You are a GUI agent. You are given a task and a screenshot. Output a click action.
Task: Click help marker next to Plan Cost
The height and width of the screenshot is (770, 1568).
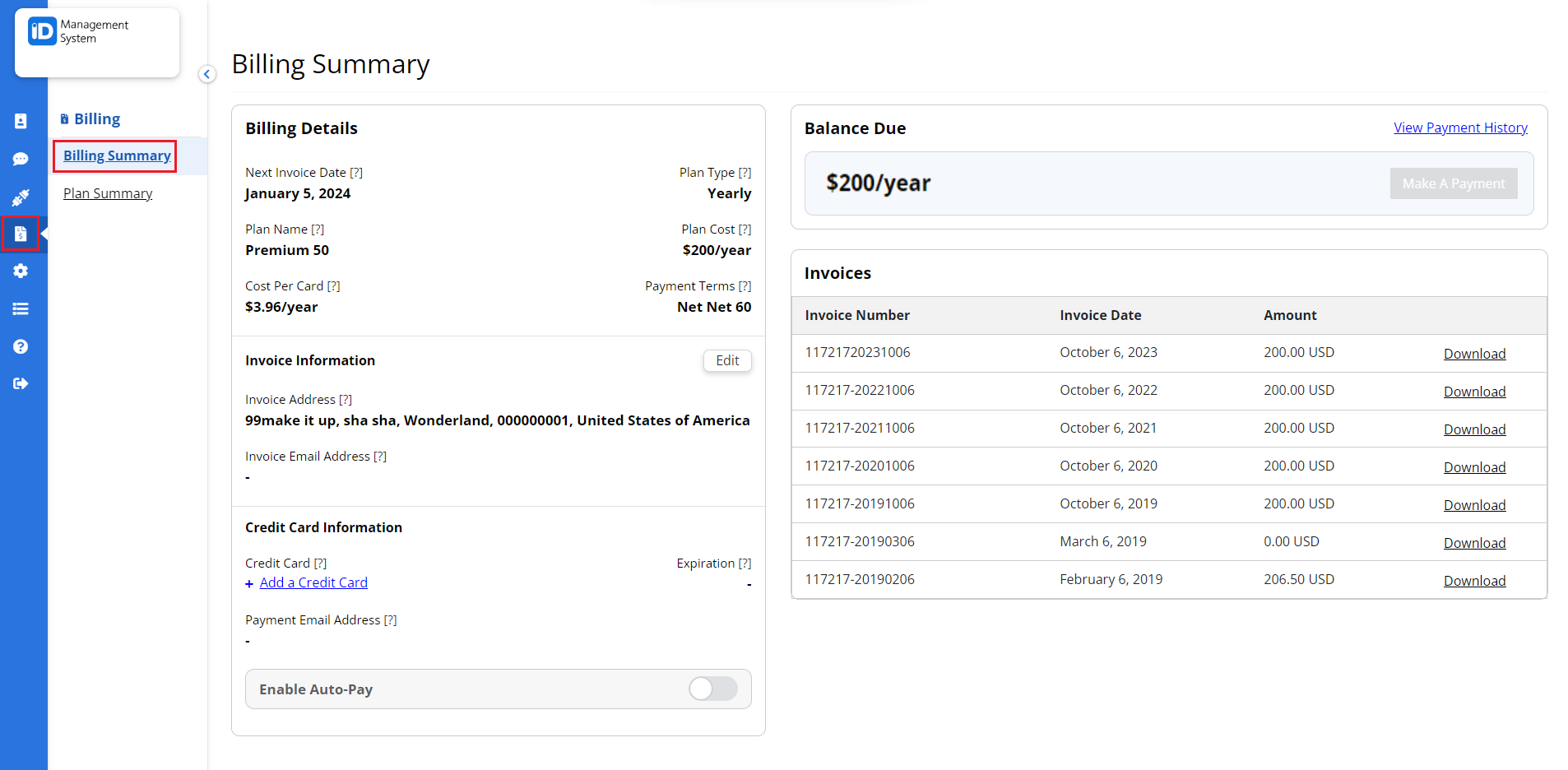745,230
